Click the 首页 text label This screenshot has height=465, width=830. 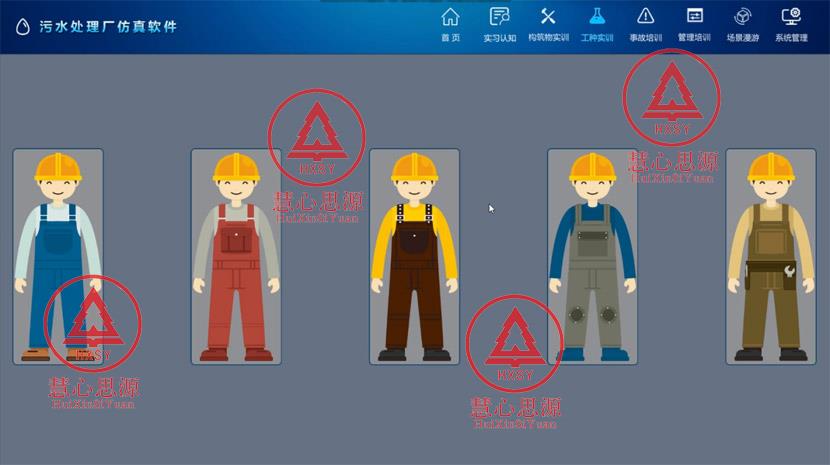[450, 38]
